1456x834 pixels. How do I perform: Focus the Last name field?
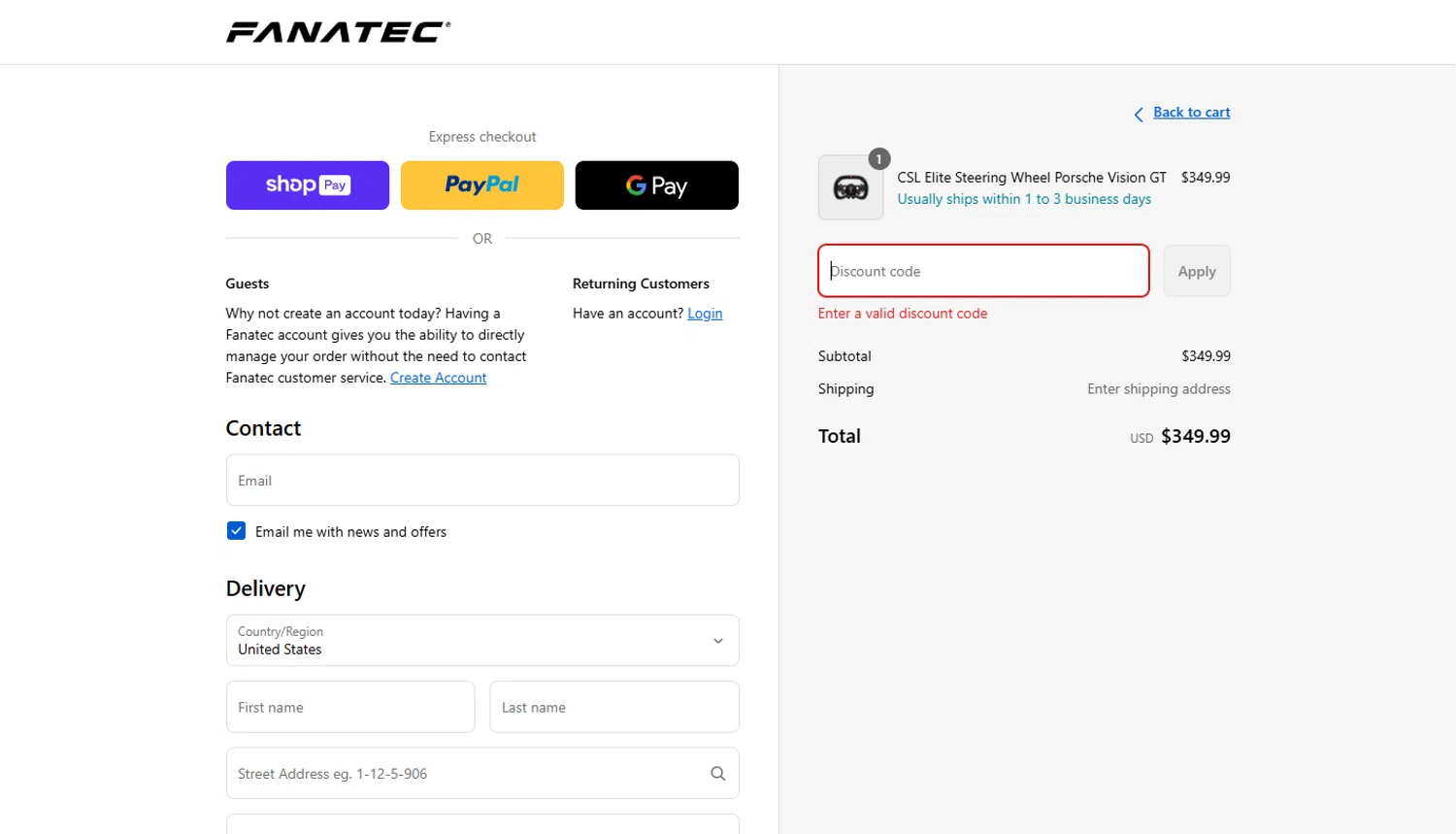(614, 707)
